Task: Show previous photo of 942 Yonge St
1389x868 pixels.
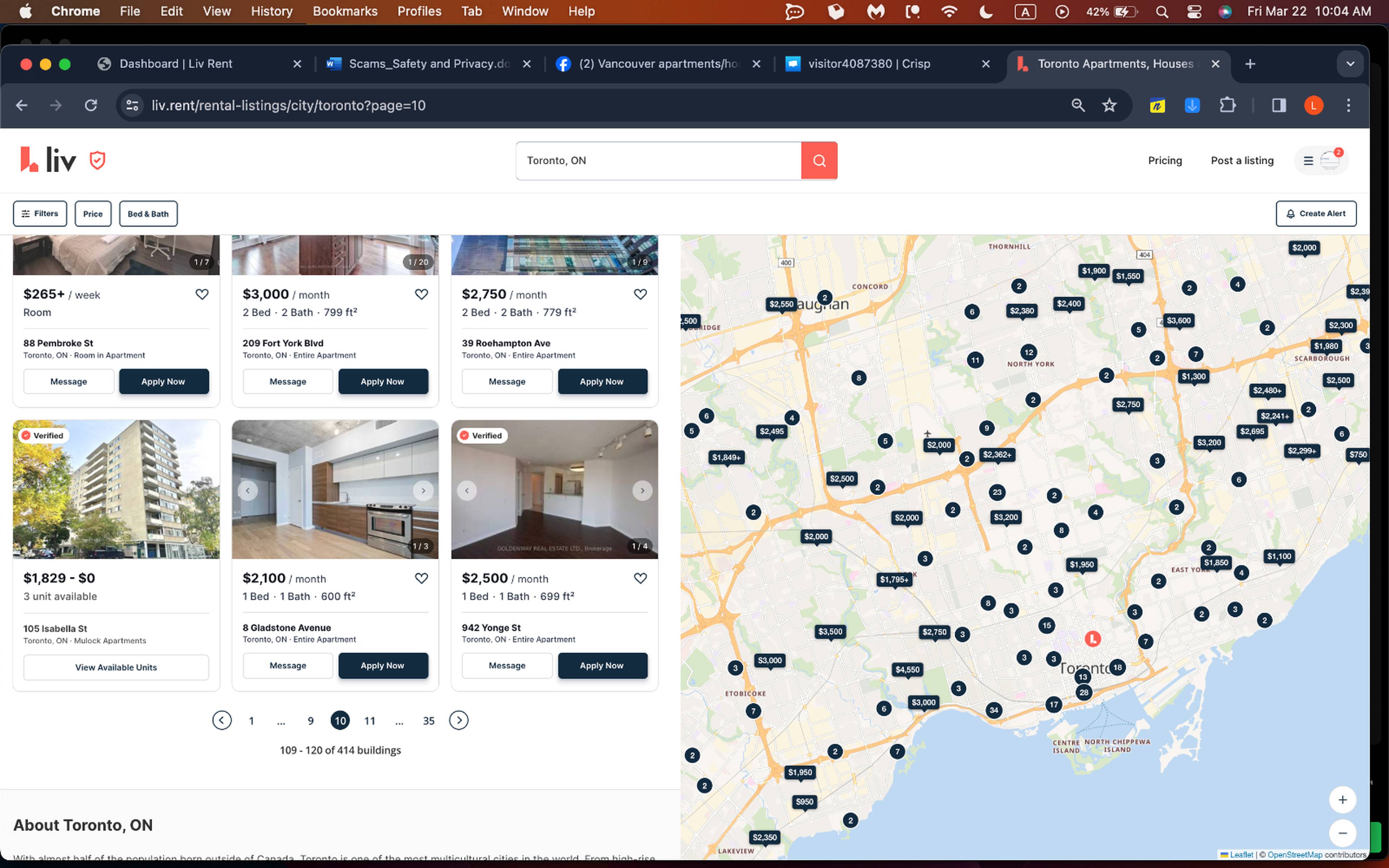Action: pos(467,490)
